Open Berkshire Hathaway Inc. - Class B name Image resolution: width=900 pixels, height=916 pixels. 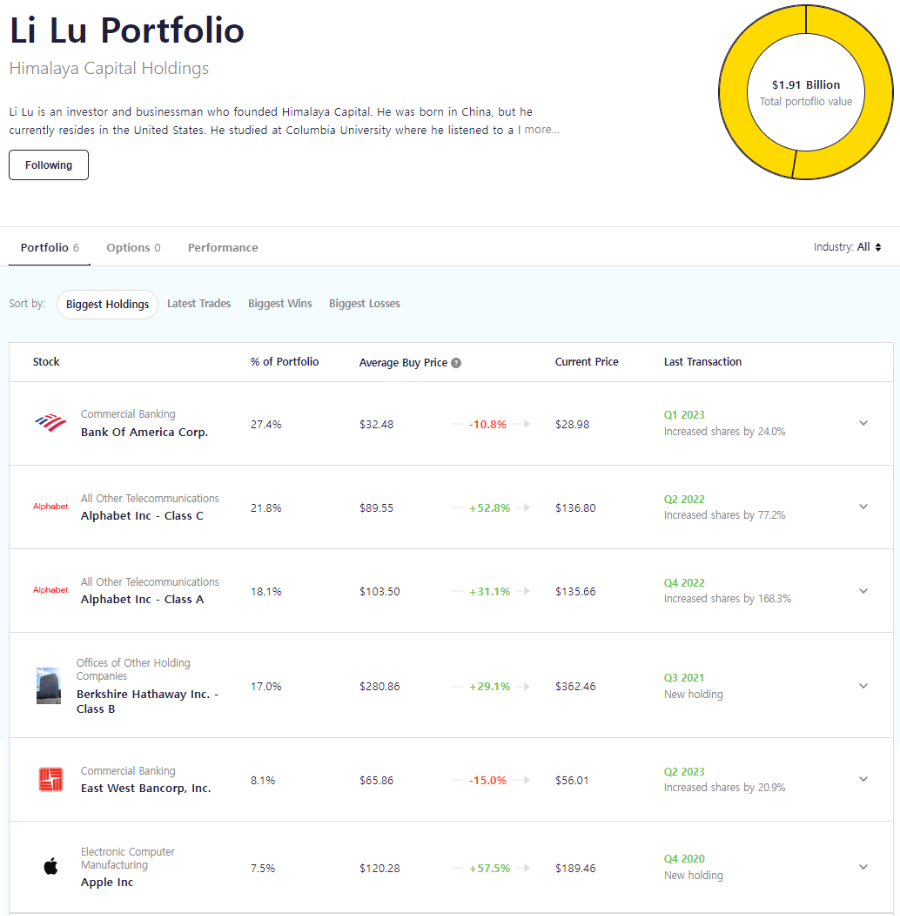[147, 701]
